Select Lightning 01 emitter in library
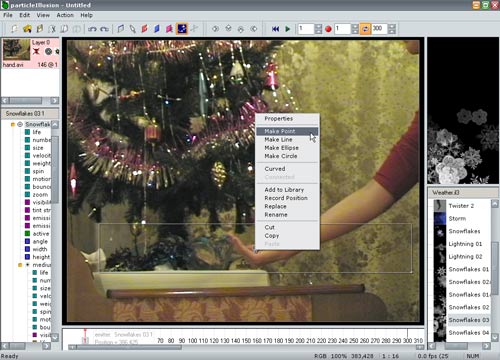Viewport: 500px width, 360px height. (465, 244)
